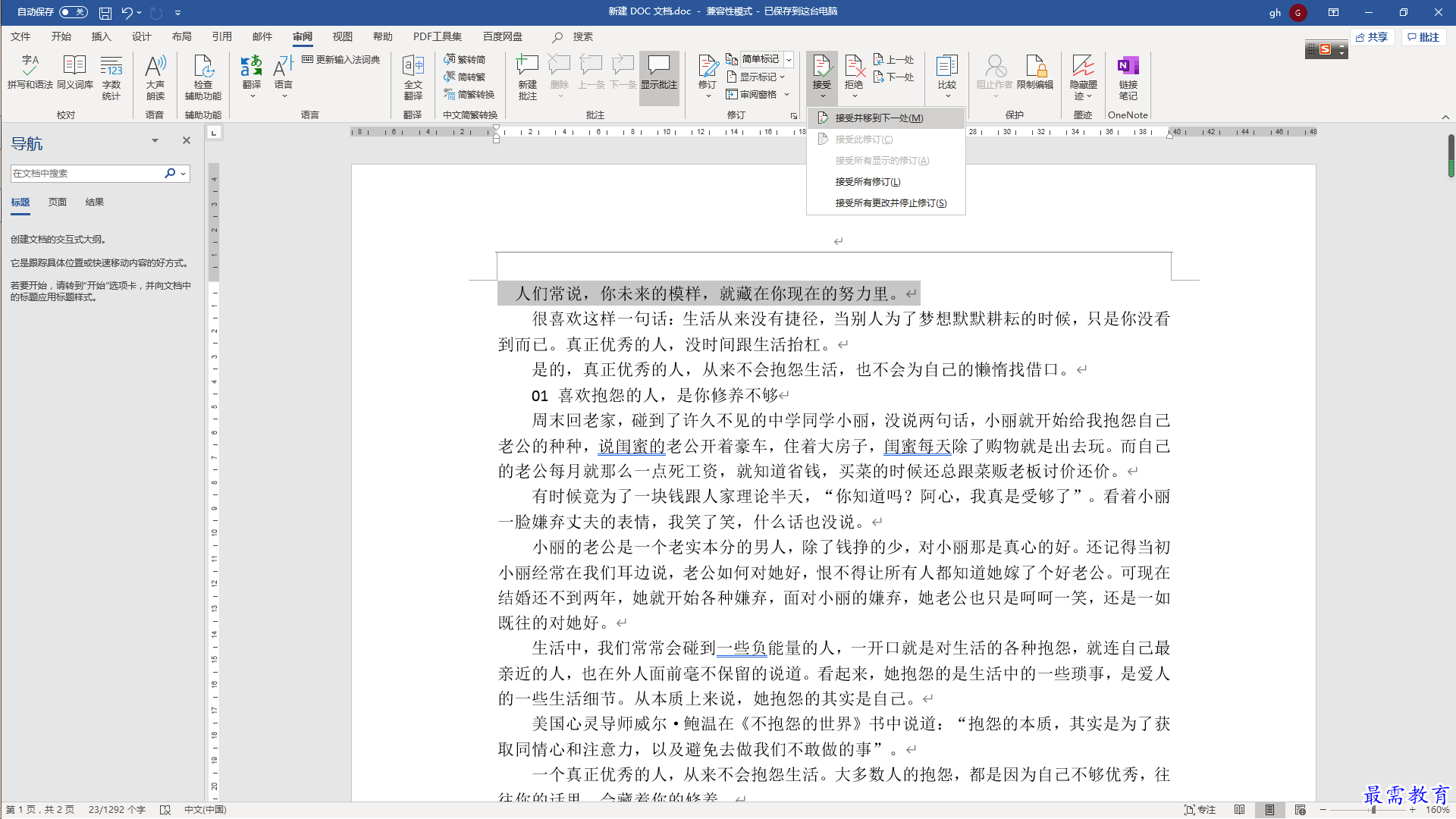Screen dimensions: 1456x819
Task: Toggle the AutoSave (自动保存) switch
Action: coord(74,12)
